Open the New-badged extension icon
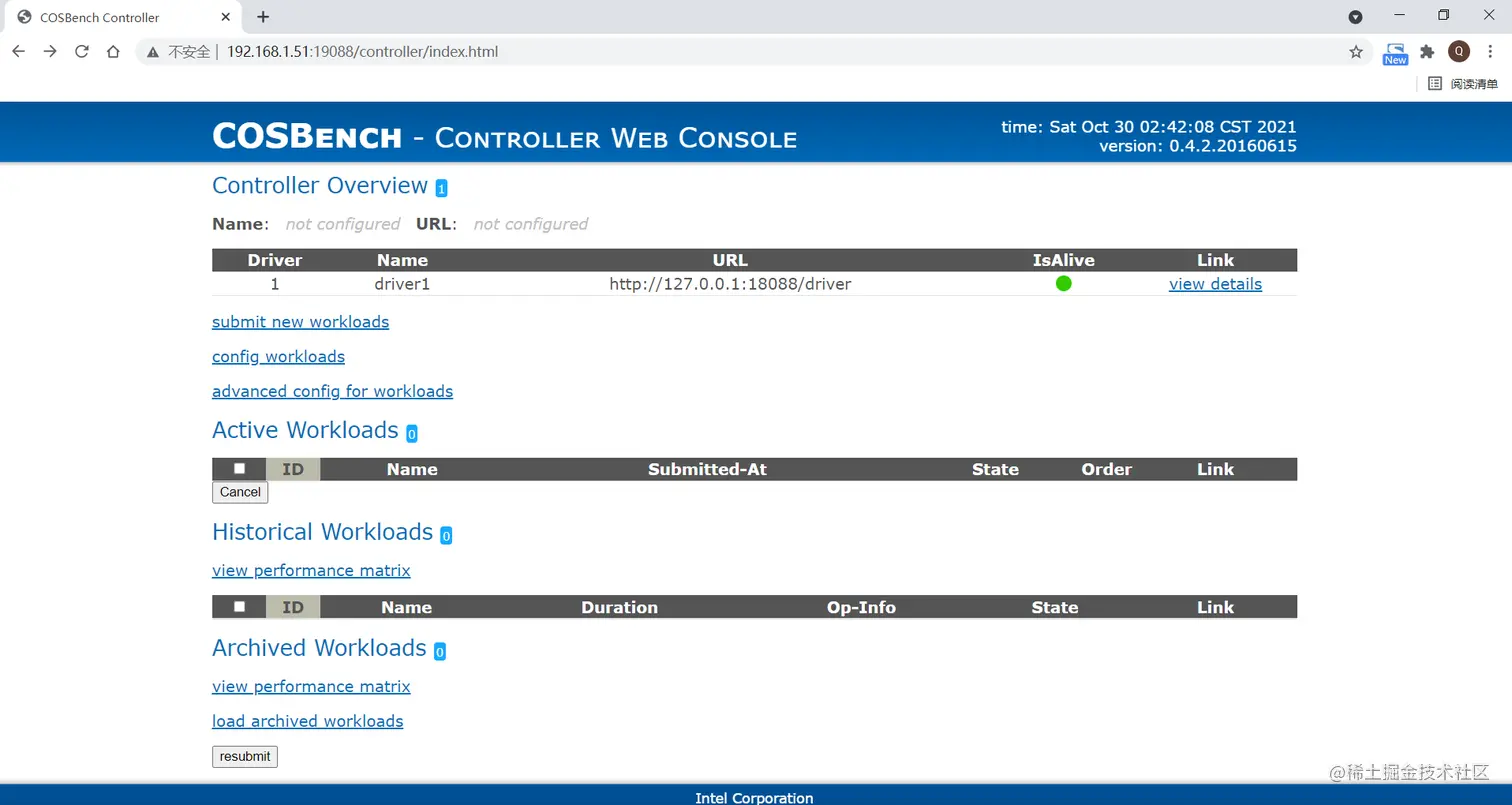The image size is (1512, 805). pos(1395,53)
